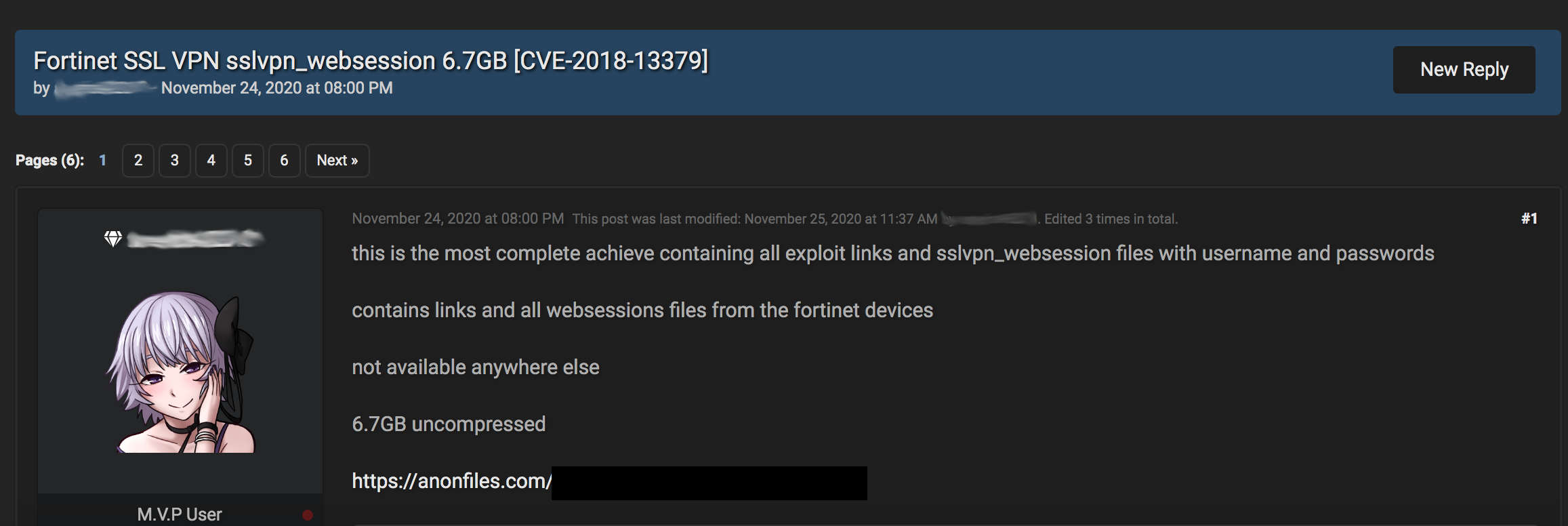Viewport: 1568px width, 526px height.
Task: Click the Next » pagination button
Action: coord(337,161)
